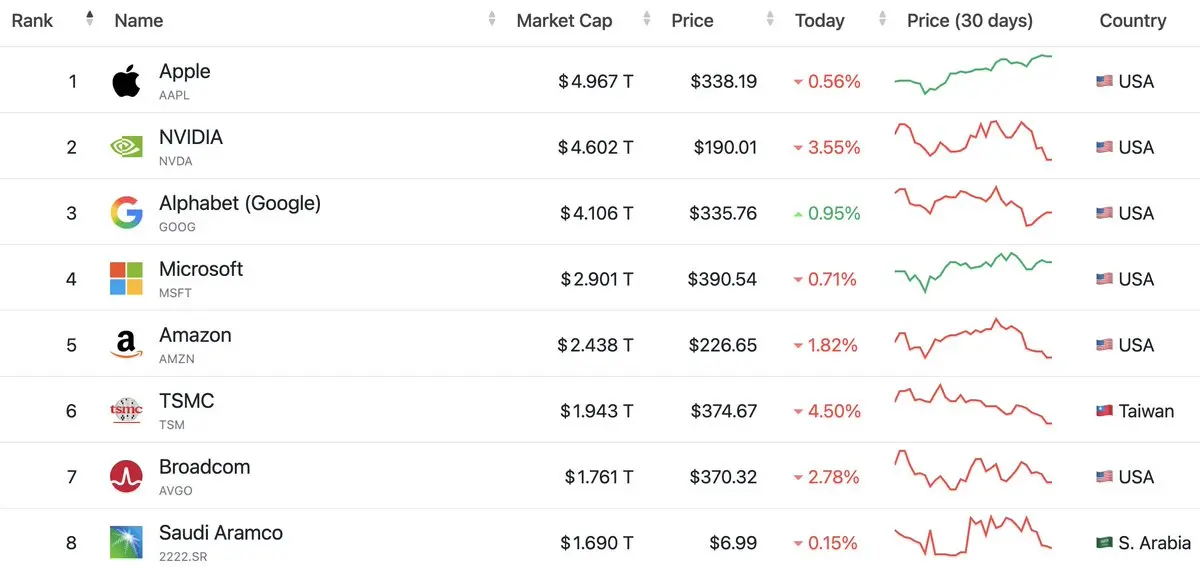Click the Price (30 days) column header
Screen dimensions: 1200x567
(970, 20)
